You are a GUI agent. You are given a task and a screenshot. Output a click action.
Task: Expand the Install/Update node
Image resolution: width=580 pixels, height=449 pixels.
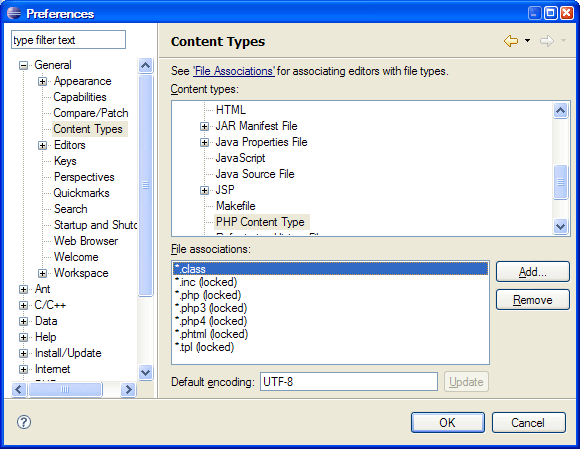[x=23, y=353]
